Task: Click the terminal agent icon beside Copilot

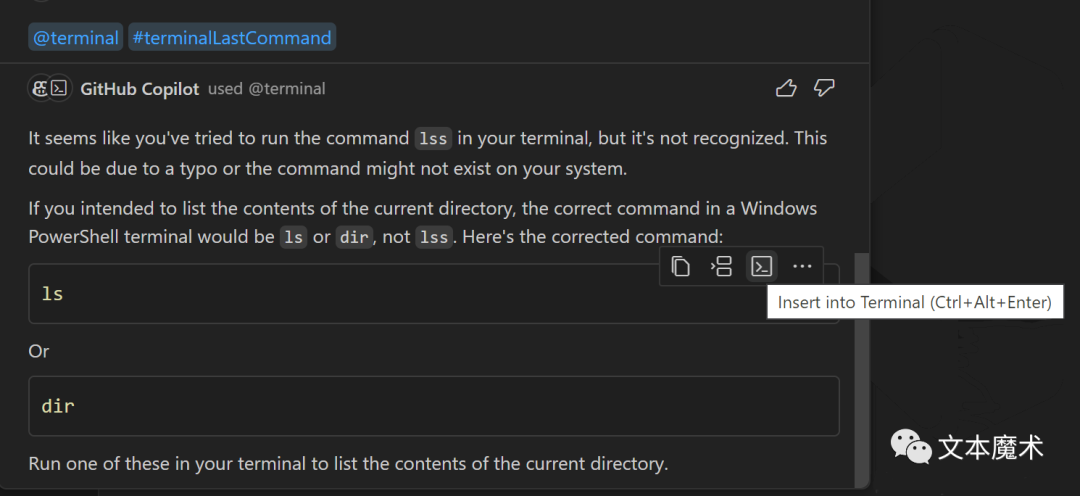Action: (60, 88)
